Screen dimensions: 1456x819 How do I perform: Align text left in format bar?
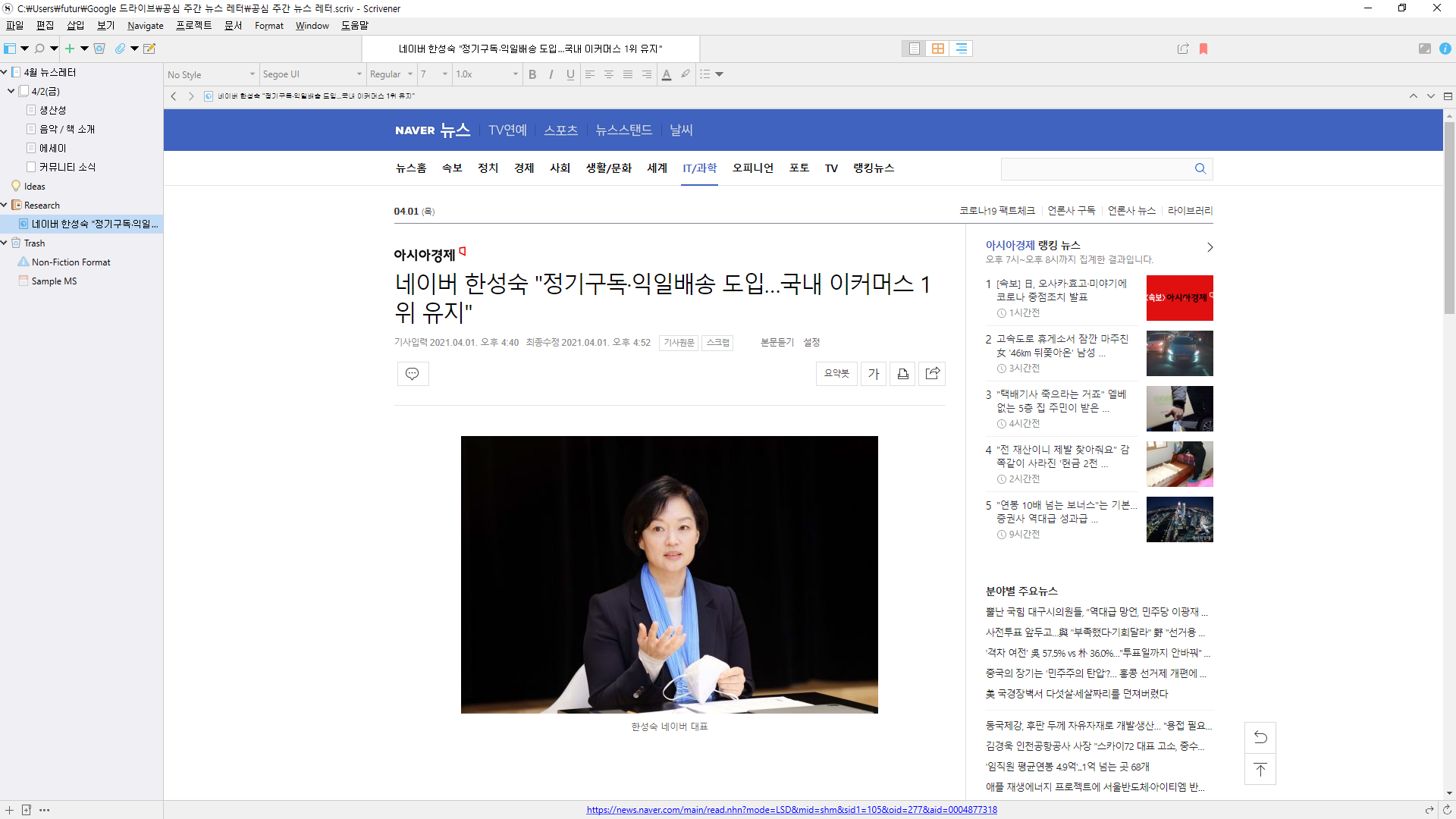590,74
